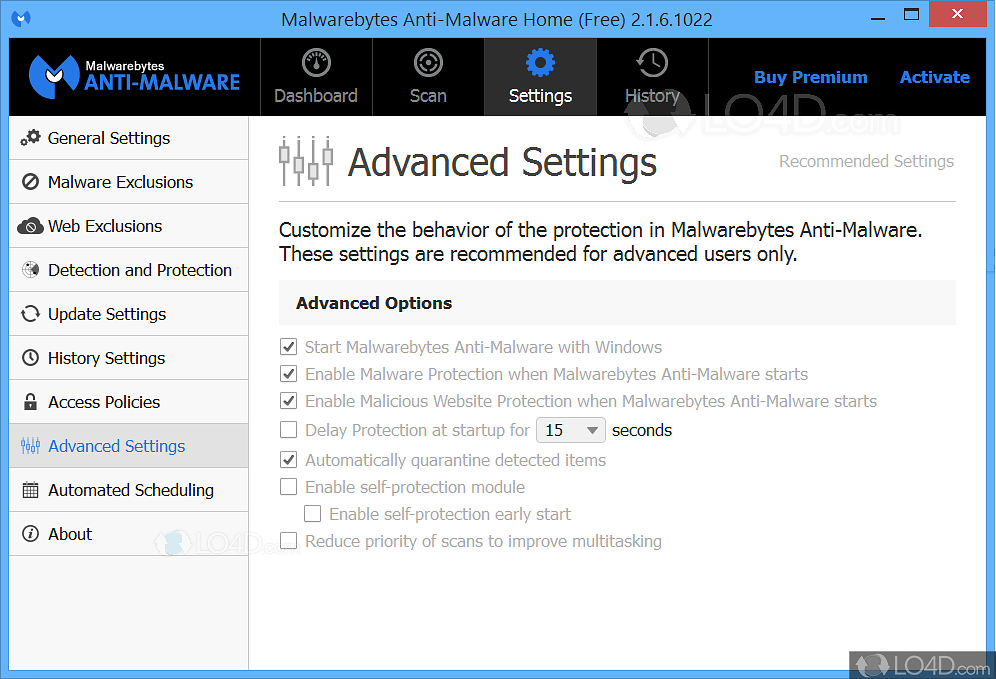The image size is (996, 679).
Task: Open Automated Scheduling section
Action: click(128, 490)
